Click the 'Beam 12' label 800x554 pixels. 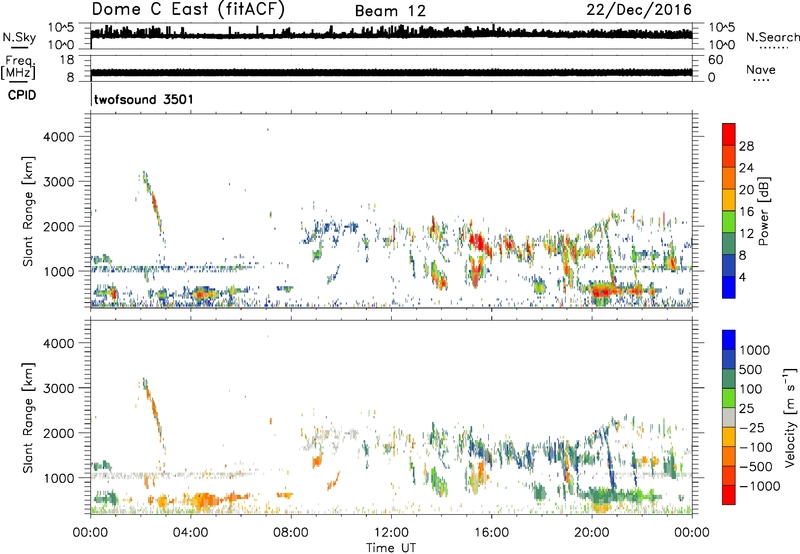tap(390, 11)
